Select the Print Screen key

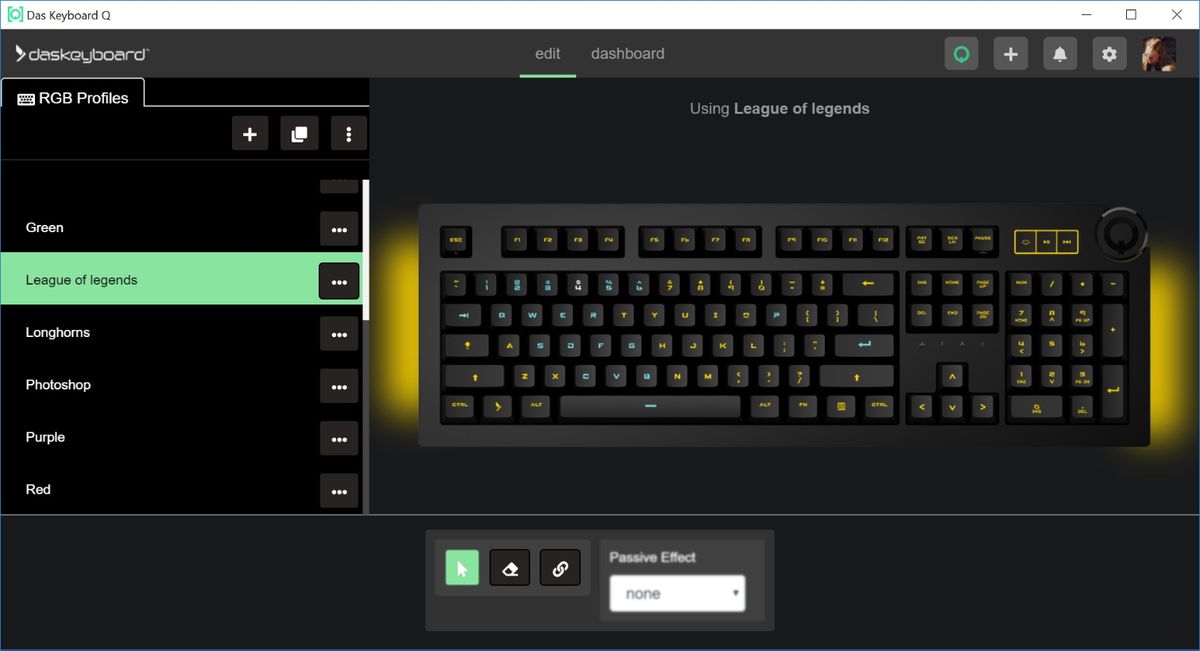point(922,241)
